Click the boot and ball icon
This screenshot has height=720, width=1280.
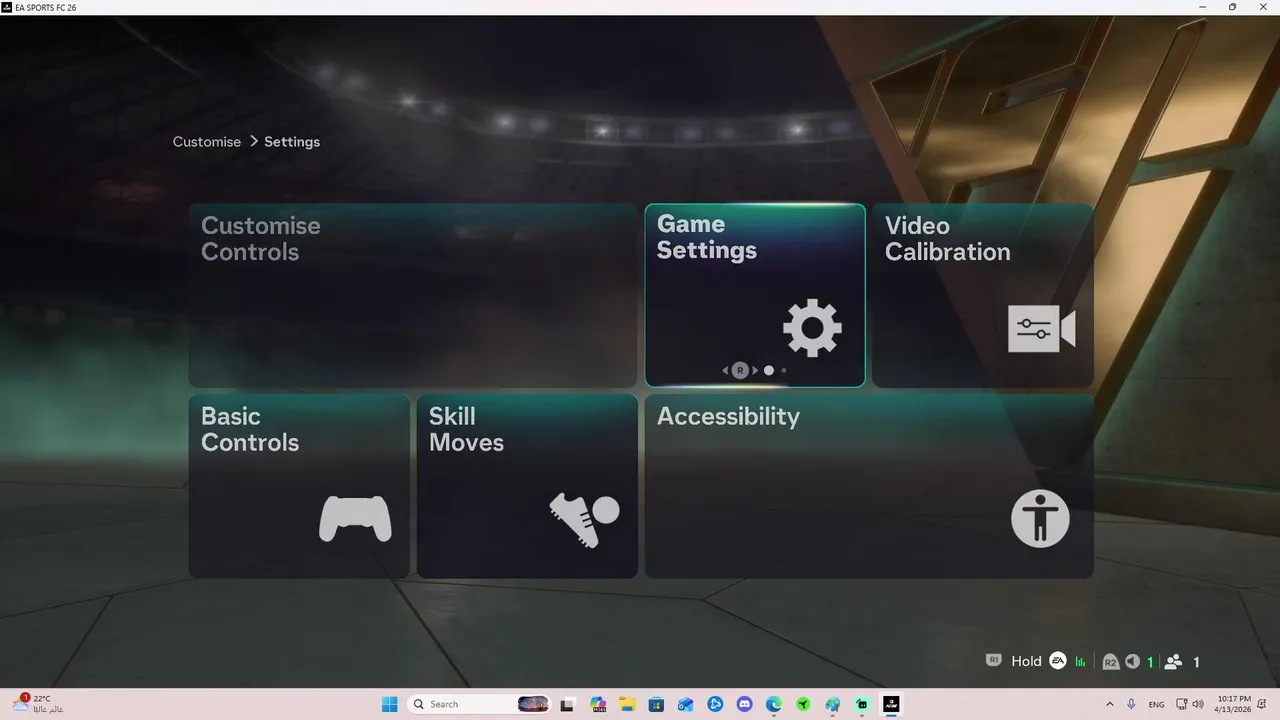coord(584,520)
